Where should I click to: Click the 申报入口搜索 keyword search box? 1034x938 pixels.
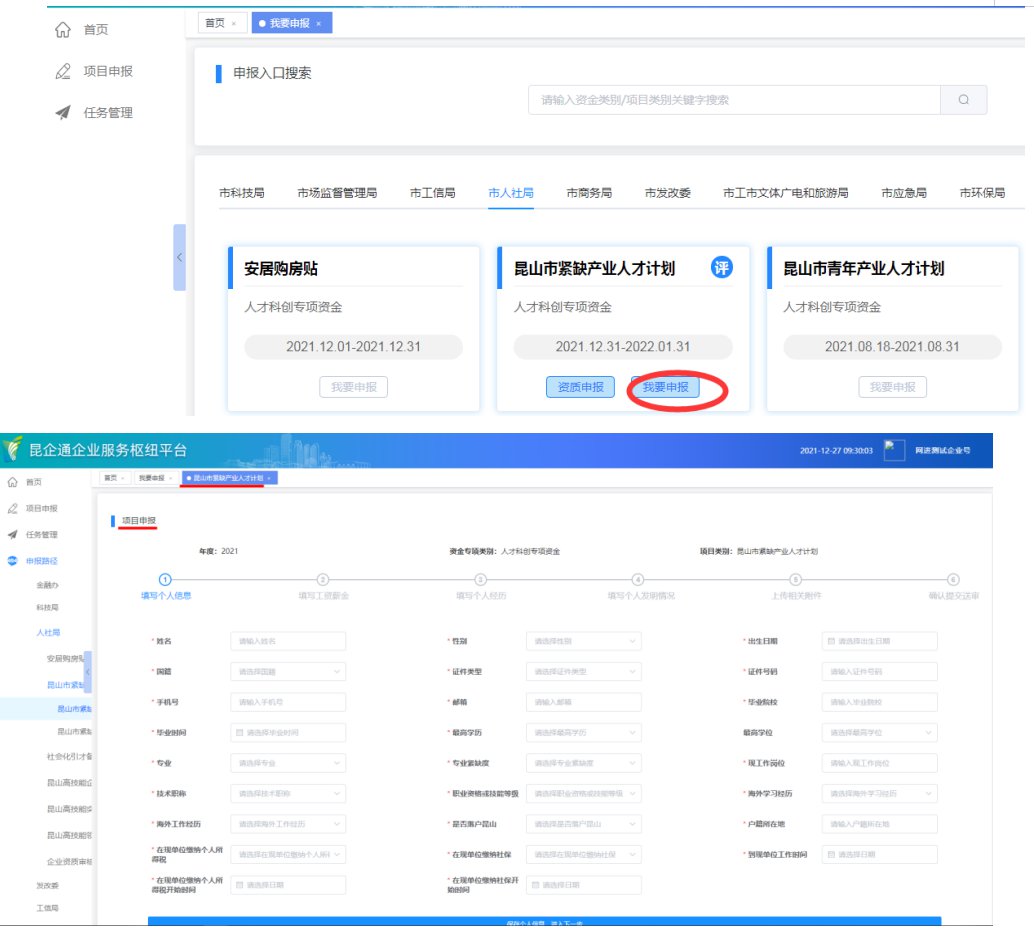(x=734, y=100)
